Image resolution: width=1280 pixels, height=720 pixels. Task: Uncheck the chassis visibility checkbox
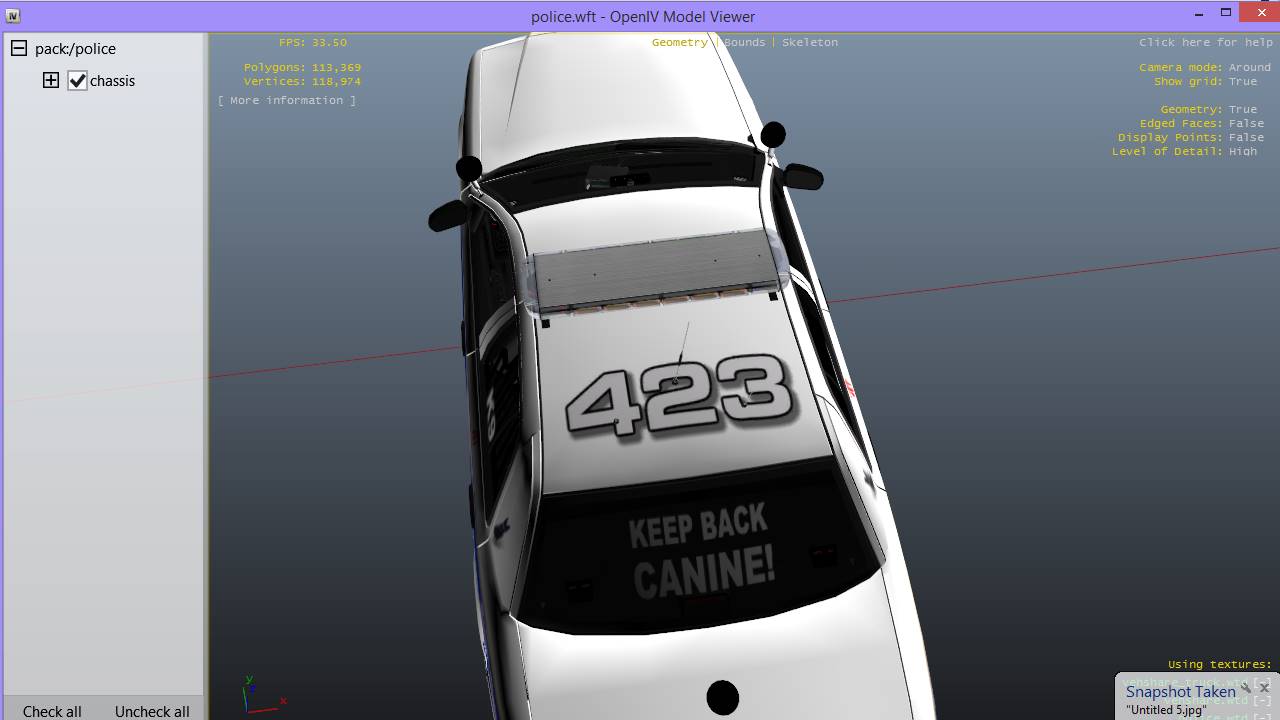click(x=77, y=81)
